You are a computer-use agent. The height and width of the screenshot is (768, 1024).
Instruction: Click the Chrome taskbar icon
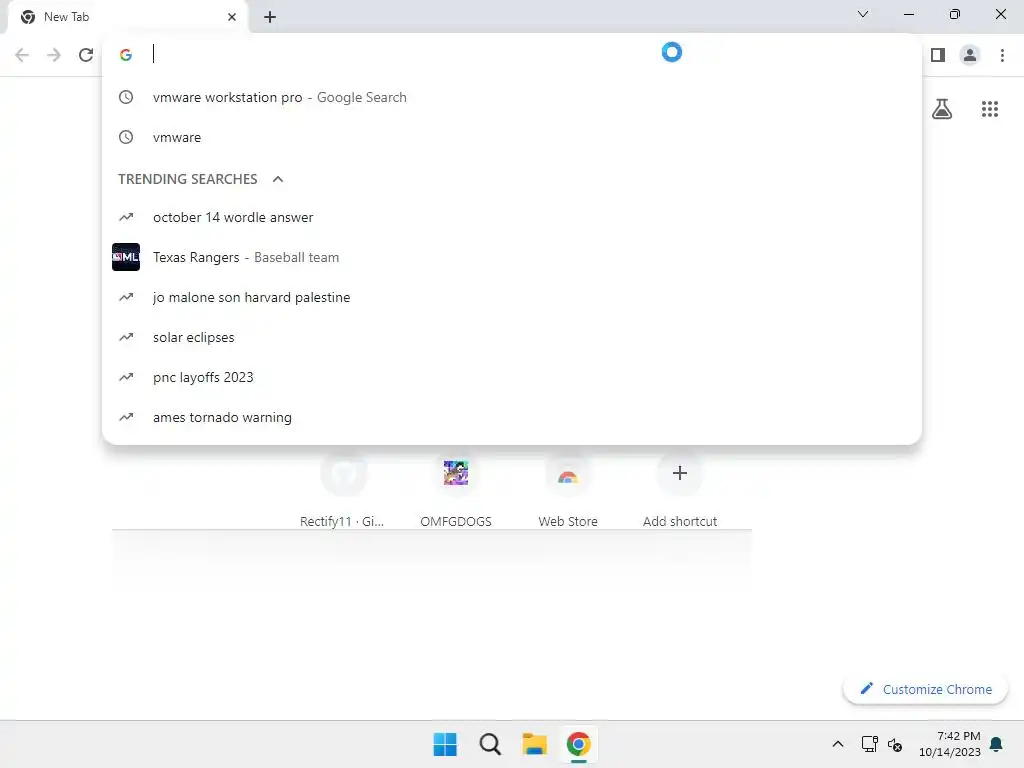click(x=579, y=744)
